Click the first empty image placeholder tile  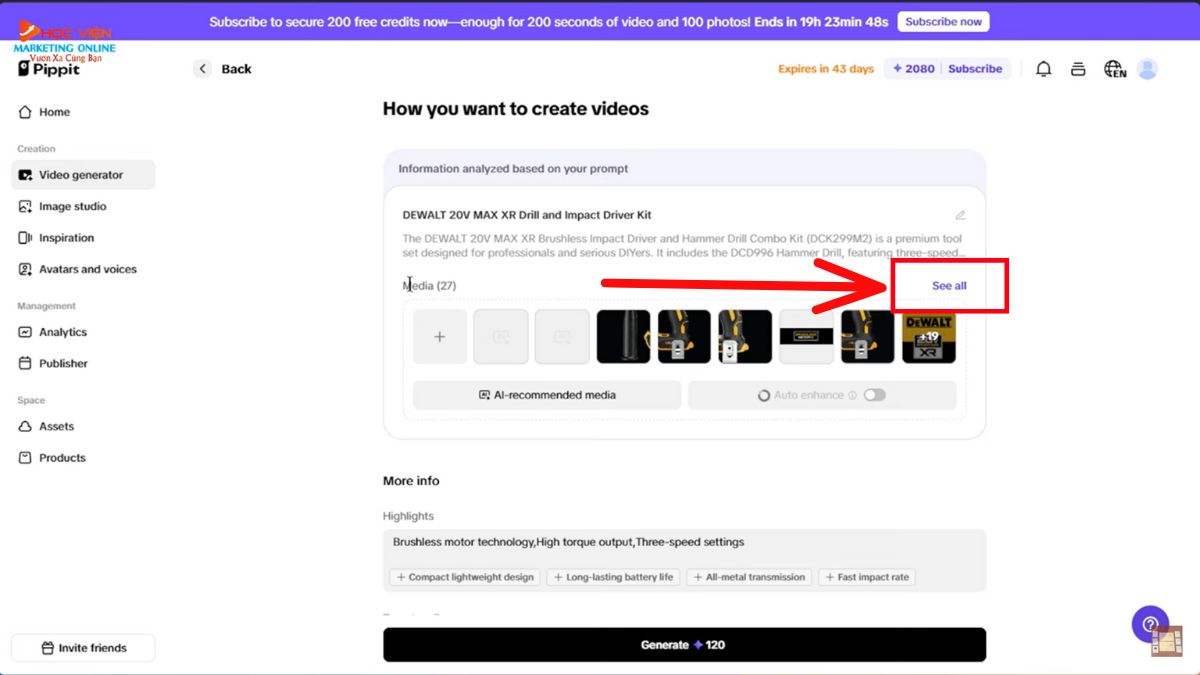[501, 337]
